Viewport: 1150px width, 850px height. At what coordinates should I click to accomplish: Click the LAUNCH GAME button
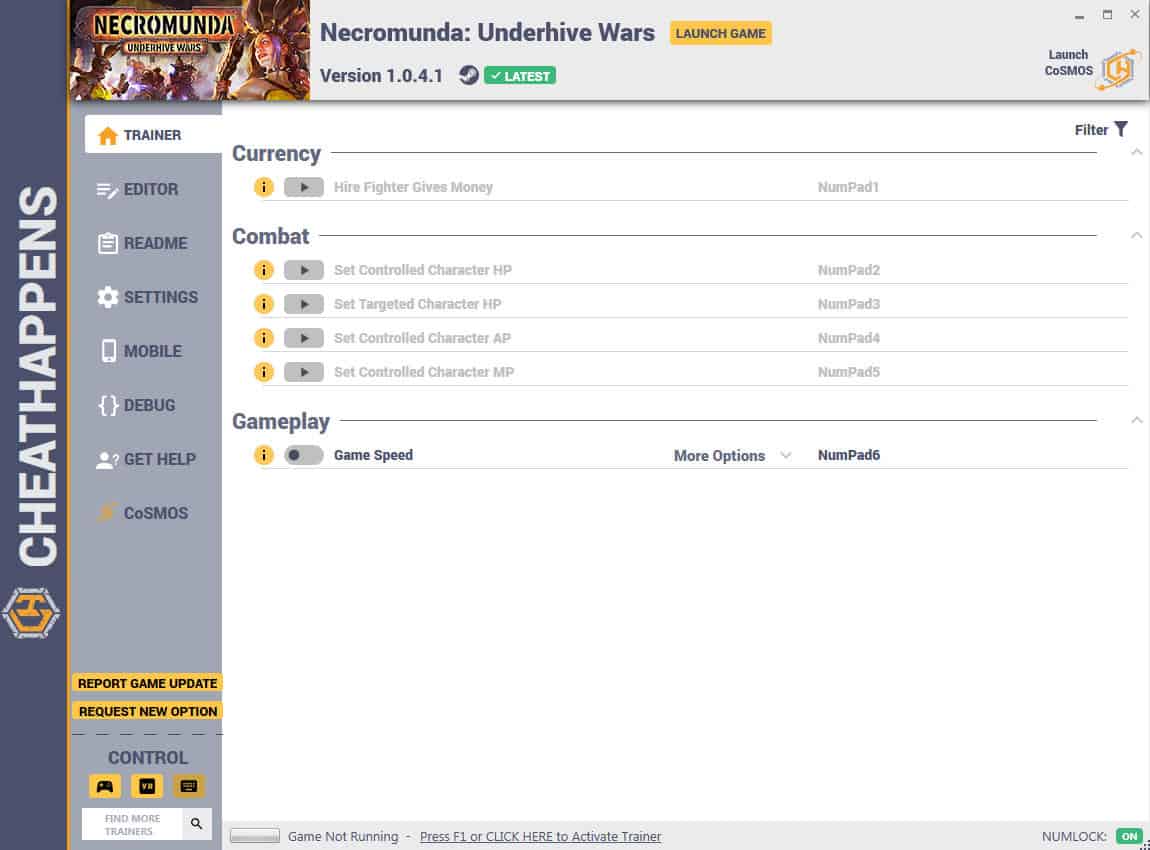(720, 33)
